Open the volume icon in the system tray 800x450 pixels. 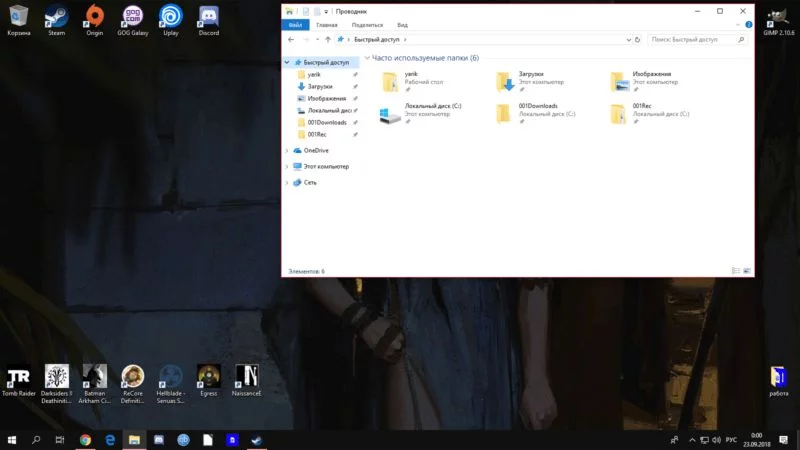(x=716, y=440)
